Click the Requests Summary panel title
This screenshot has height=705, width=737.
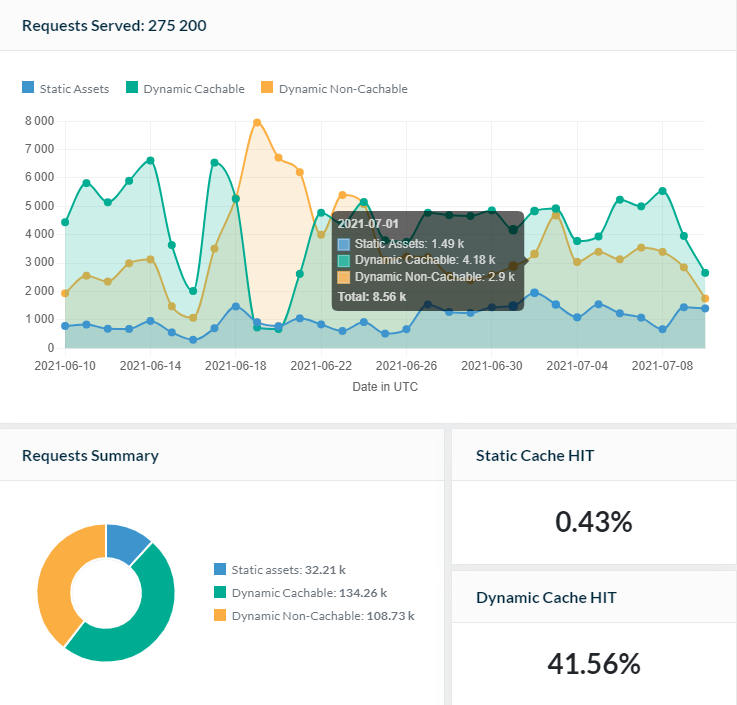click(x=90, y=456)
